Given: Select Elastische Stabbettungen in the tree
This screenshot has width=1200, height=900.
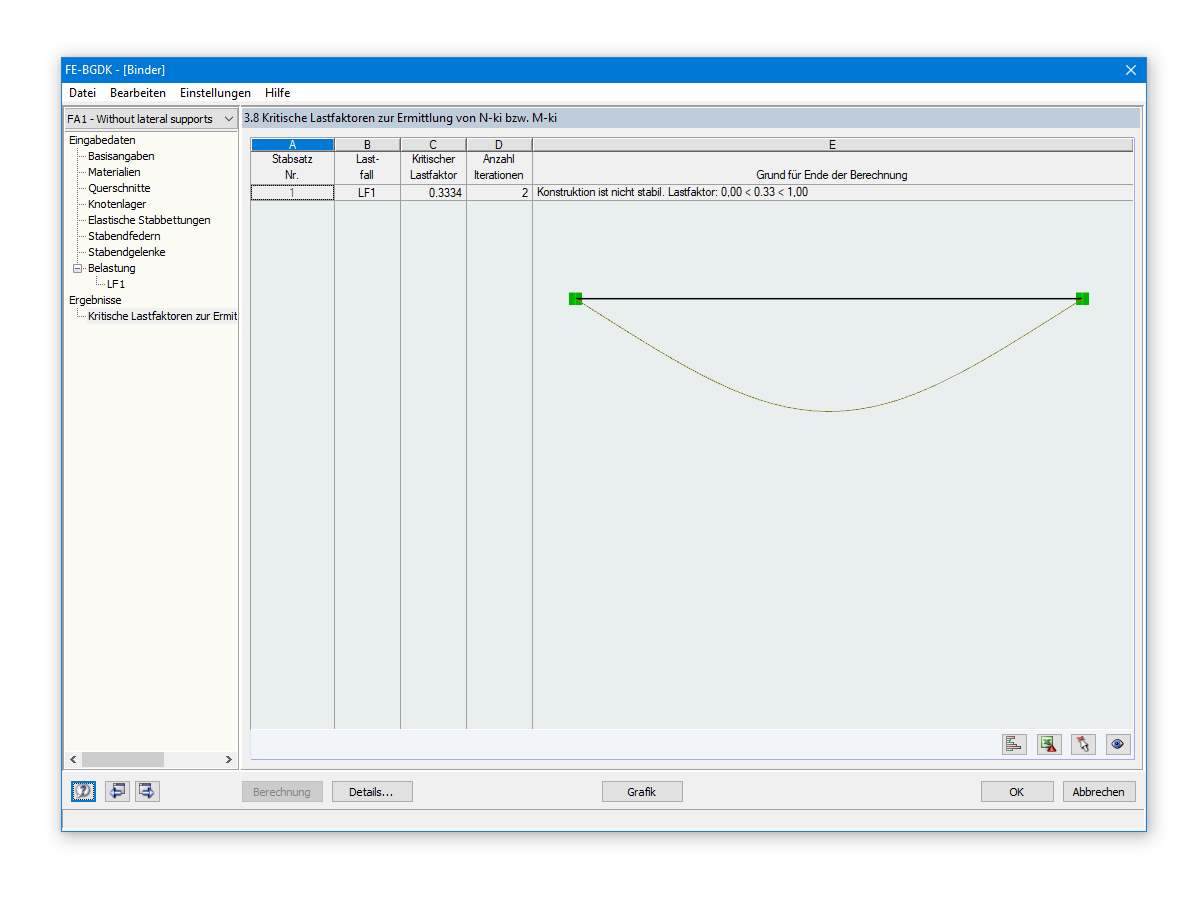Looking at the screenshot, I should coord(149,220).
